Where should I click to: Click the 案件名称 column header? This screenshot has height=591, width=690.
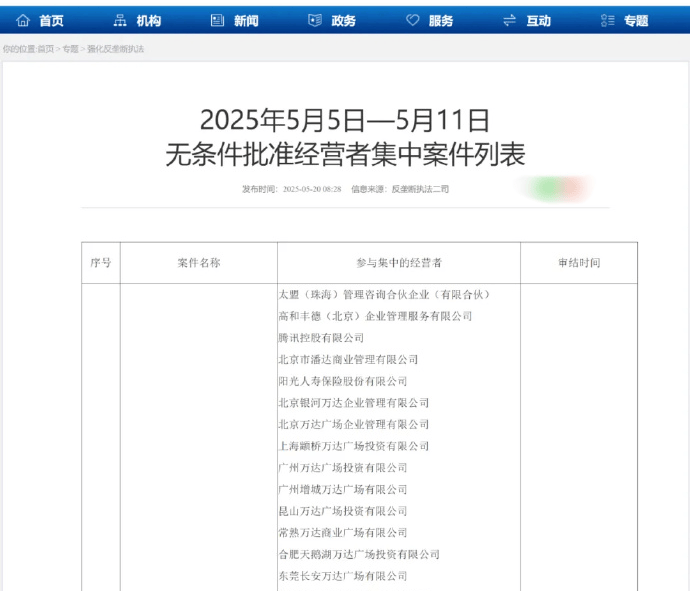tap(199, 263)
